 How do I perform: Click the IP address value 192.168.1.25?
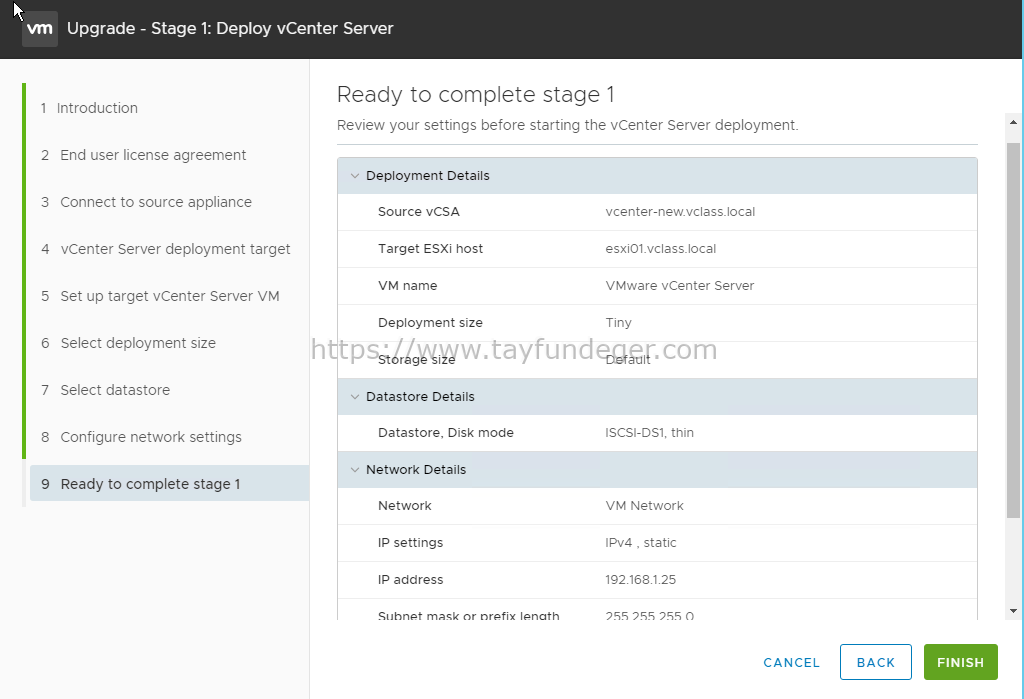640,579
